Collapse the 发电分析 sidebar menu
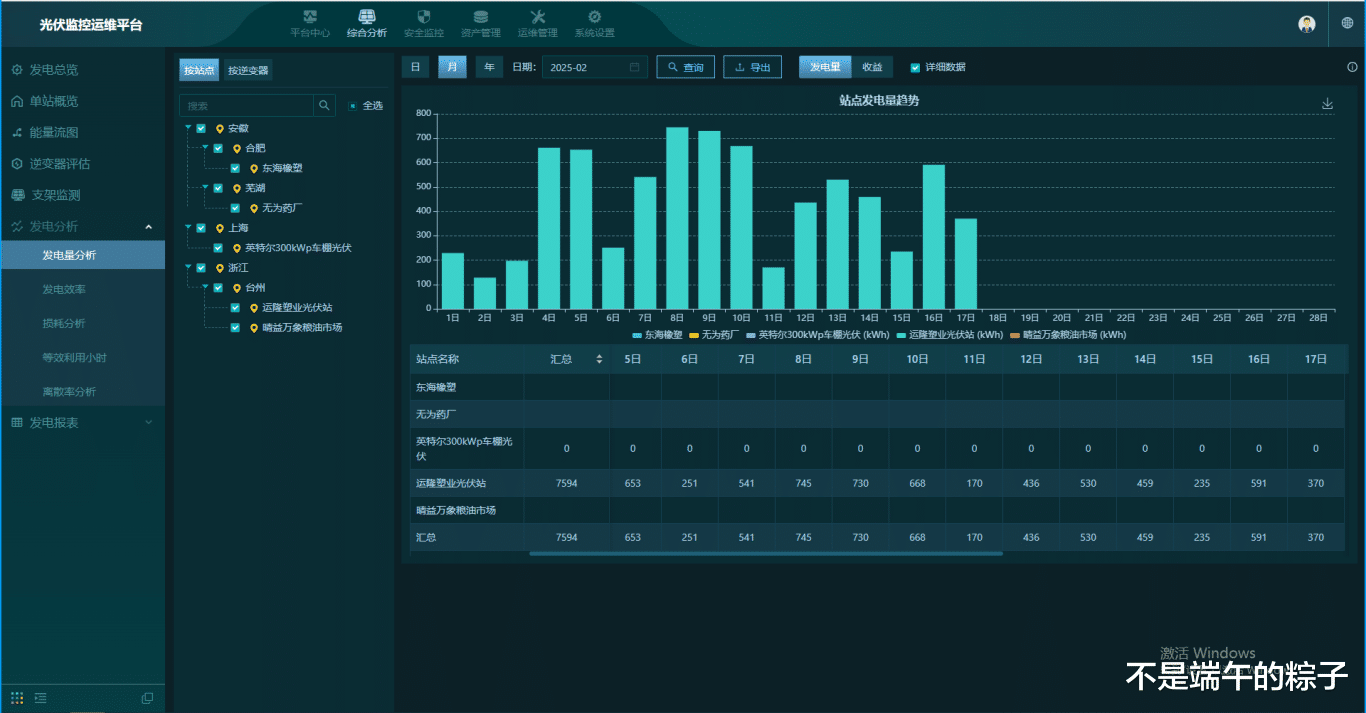The width and height of the screenshot is (1366, 713). tap(149, 227)
